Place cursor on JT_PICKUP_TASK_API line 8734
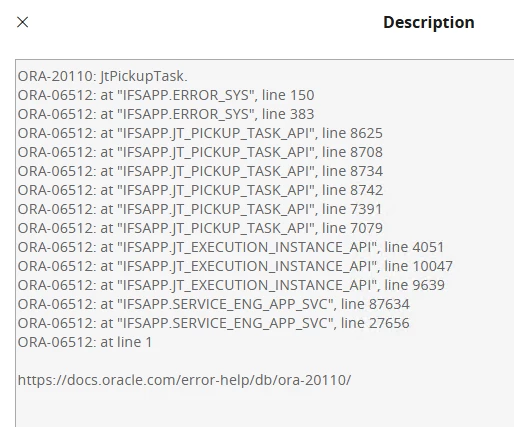This screenshot has height=427, width=514. click(200, 171)
